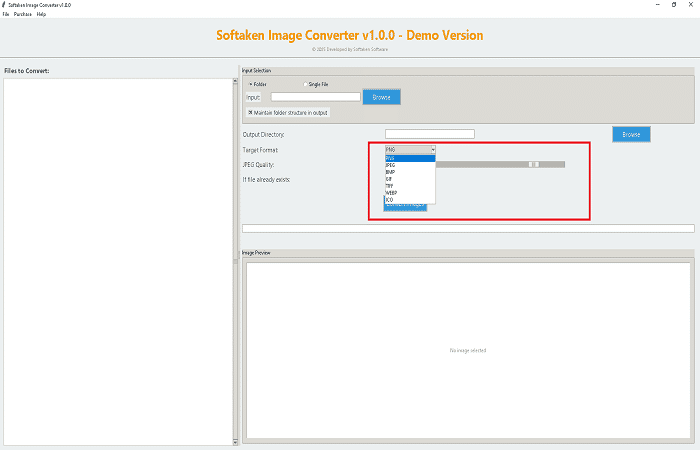Minimize the application window

point(658,4)
